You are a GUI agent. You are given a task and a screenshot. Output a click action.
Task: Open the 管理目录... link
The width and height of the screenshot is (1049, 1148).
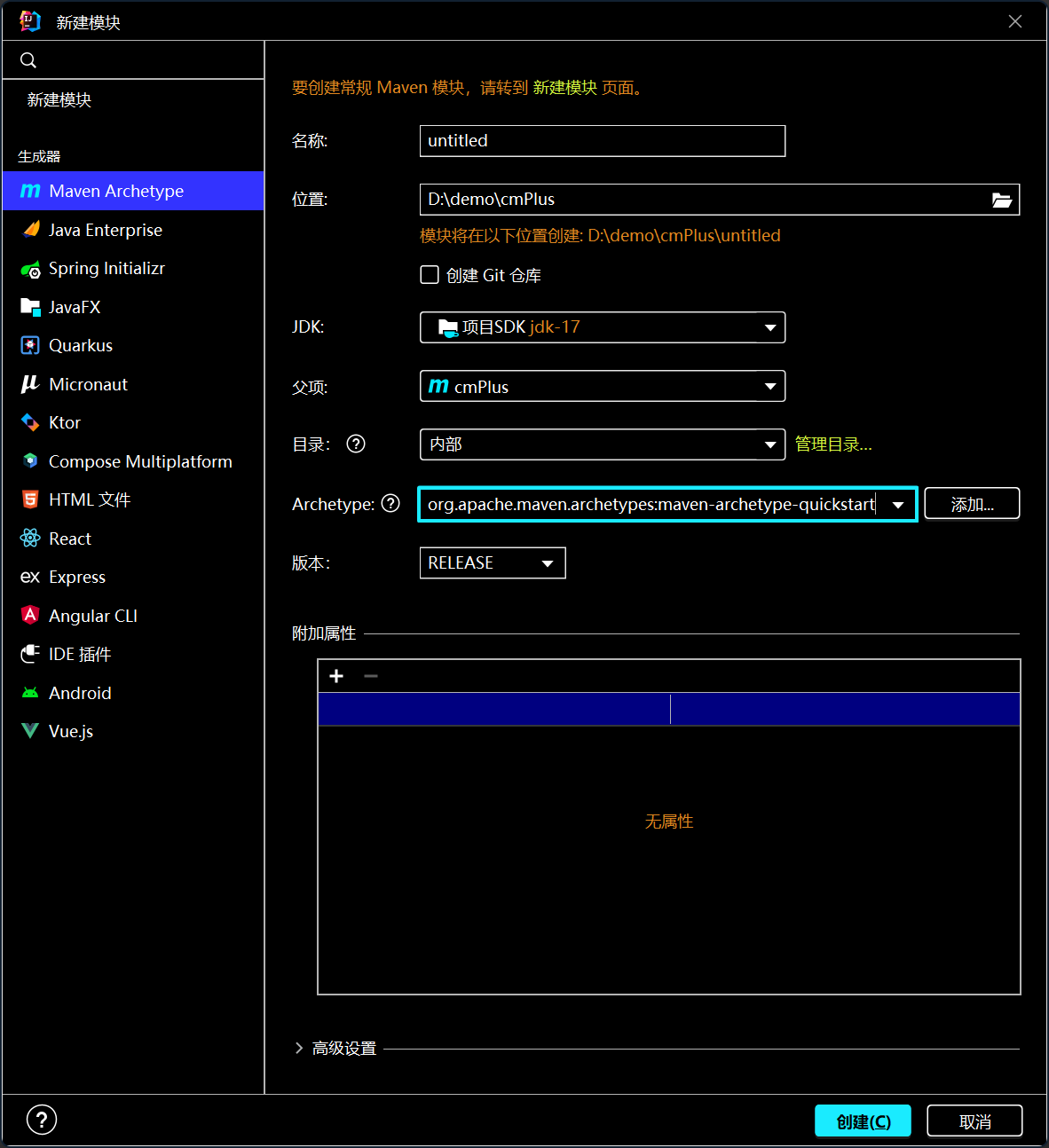833,444
